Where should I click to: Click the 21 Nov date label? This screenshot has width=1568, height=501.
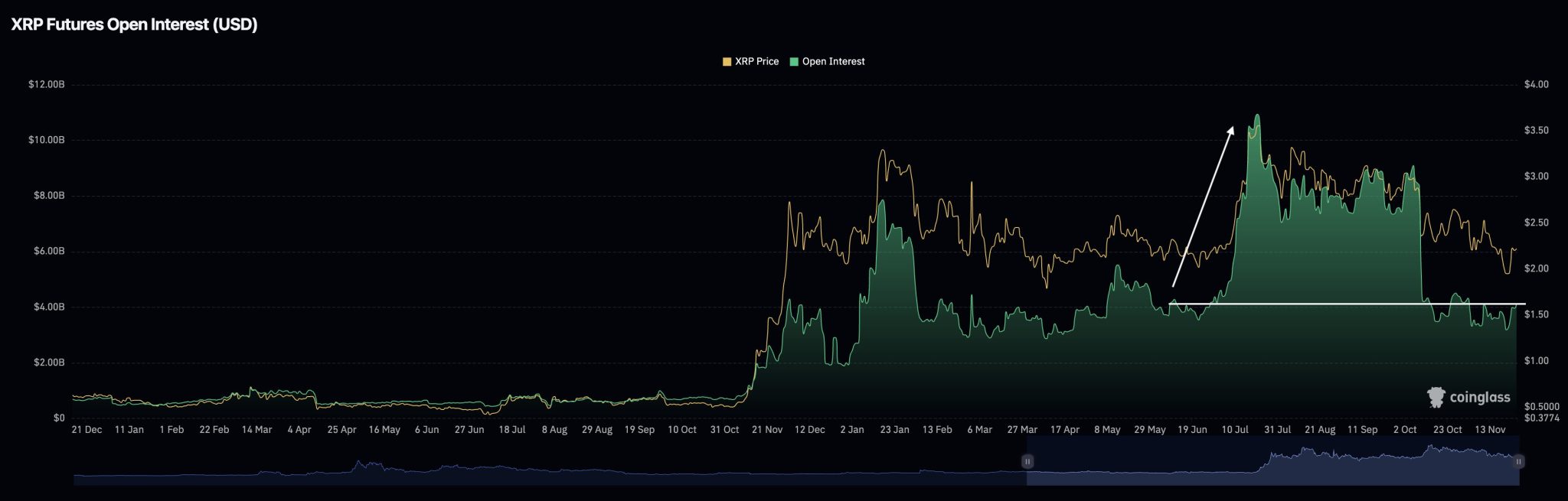click(x=767, y=430)
